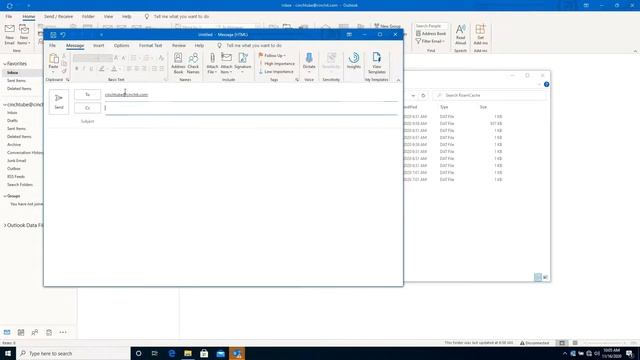This screenshot has width=640, height=360.
Task: Open Address Book from Names group
Action: coord(178,63)
